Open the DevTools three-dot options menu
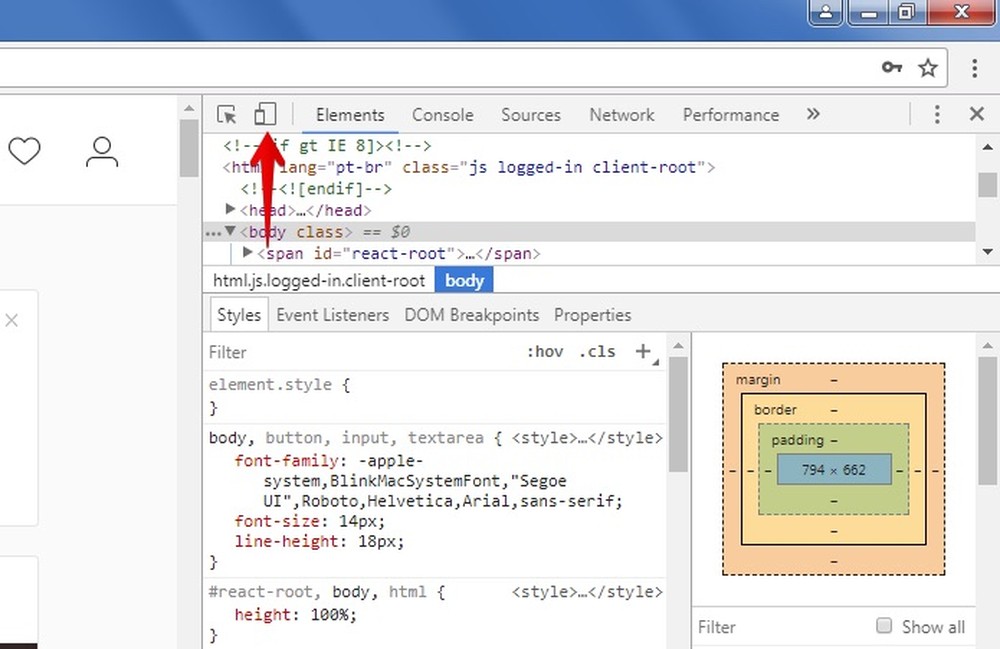This screenshot has height=649, width=1000. (937, 114)
